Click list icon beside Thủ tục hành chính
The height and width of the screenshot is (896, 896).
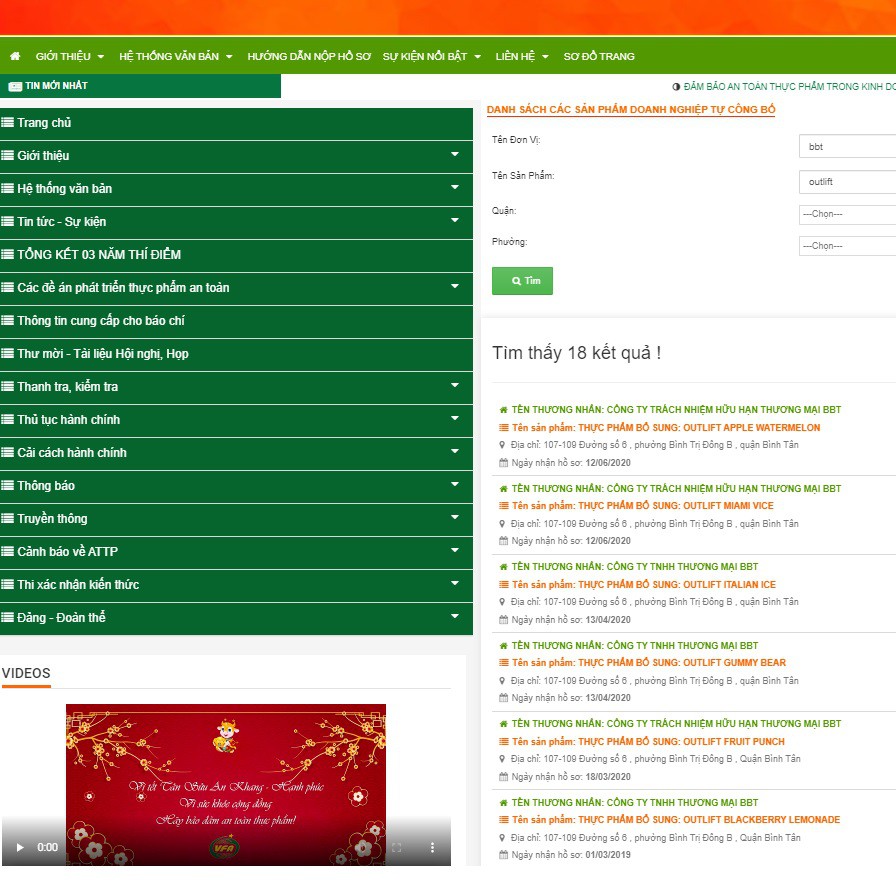[x=8, y=420]
